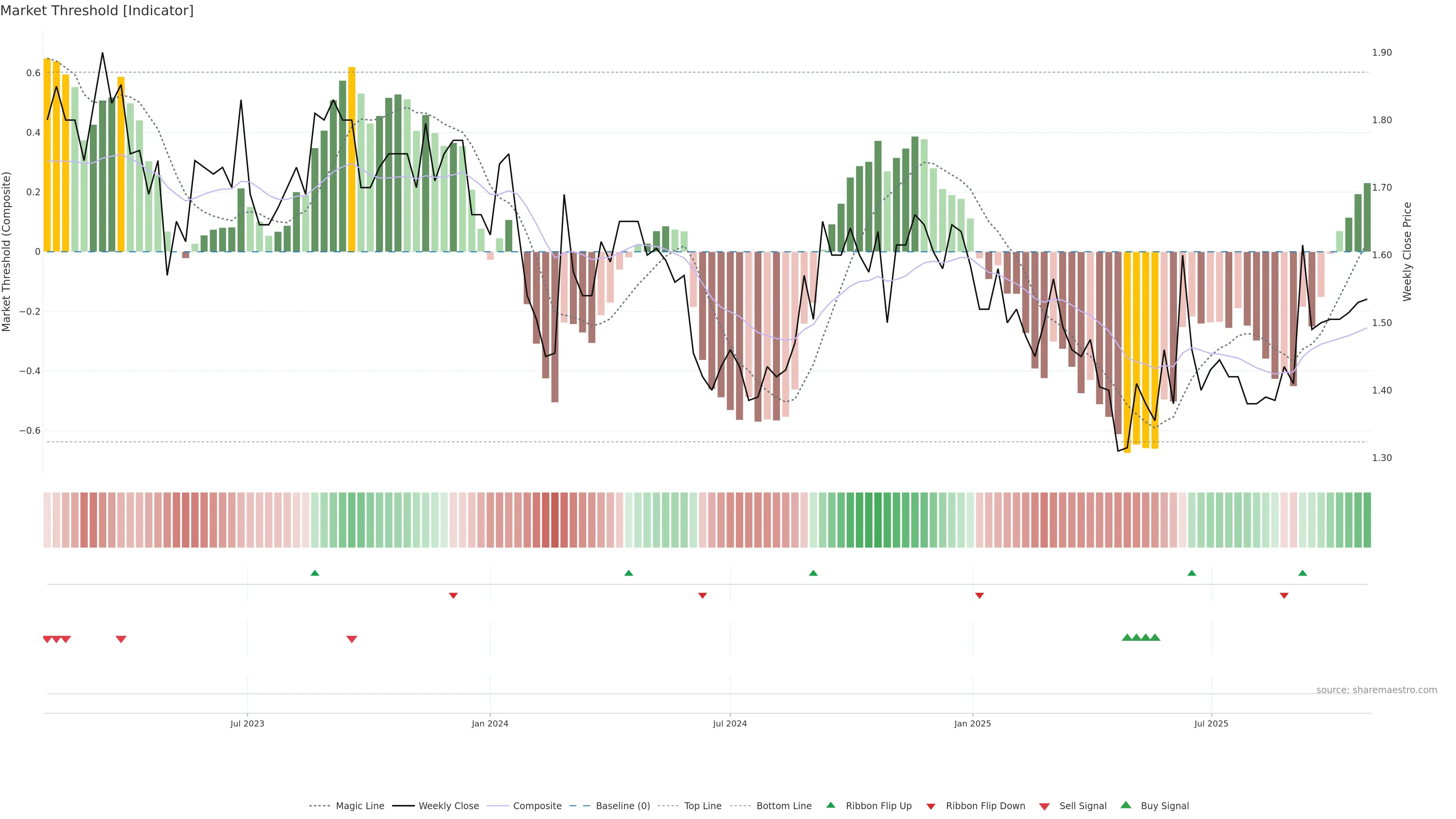Click the source: sharemaestro.com text
Image resolution: width=1456 pixels, height=819 pixels.
coord(1376,690)
